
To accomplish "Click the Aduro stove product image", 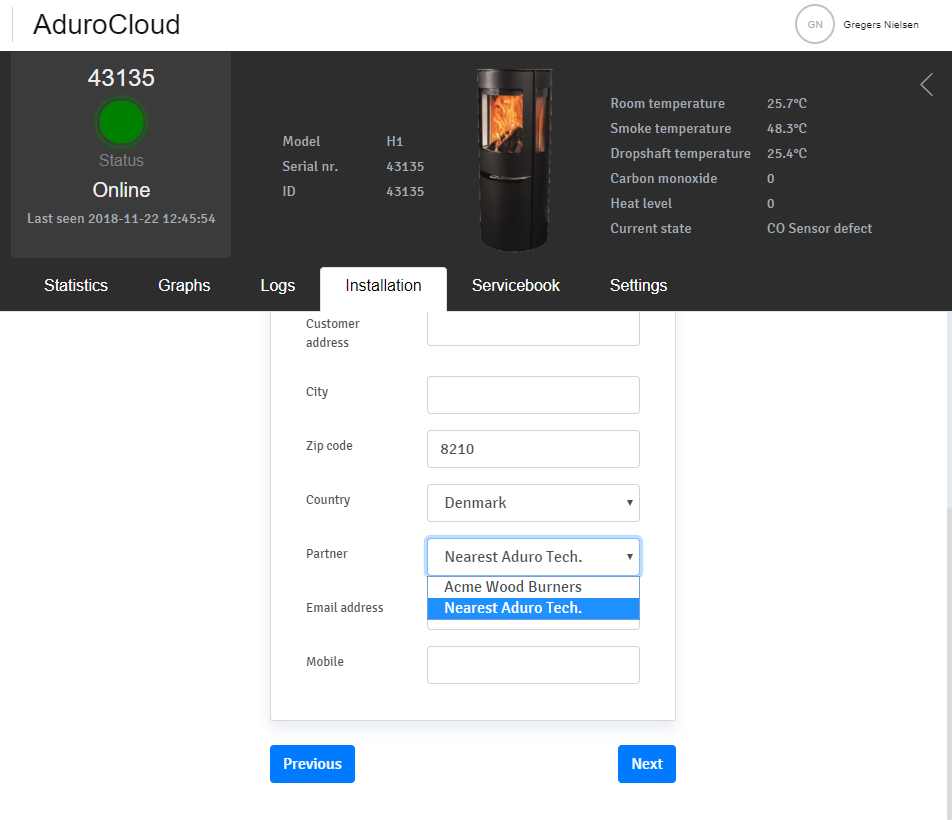I will pyautogui.click(x=514, y=160).
